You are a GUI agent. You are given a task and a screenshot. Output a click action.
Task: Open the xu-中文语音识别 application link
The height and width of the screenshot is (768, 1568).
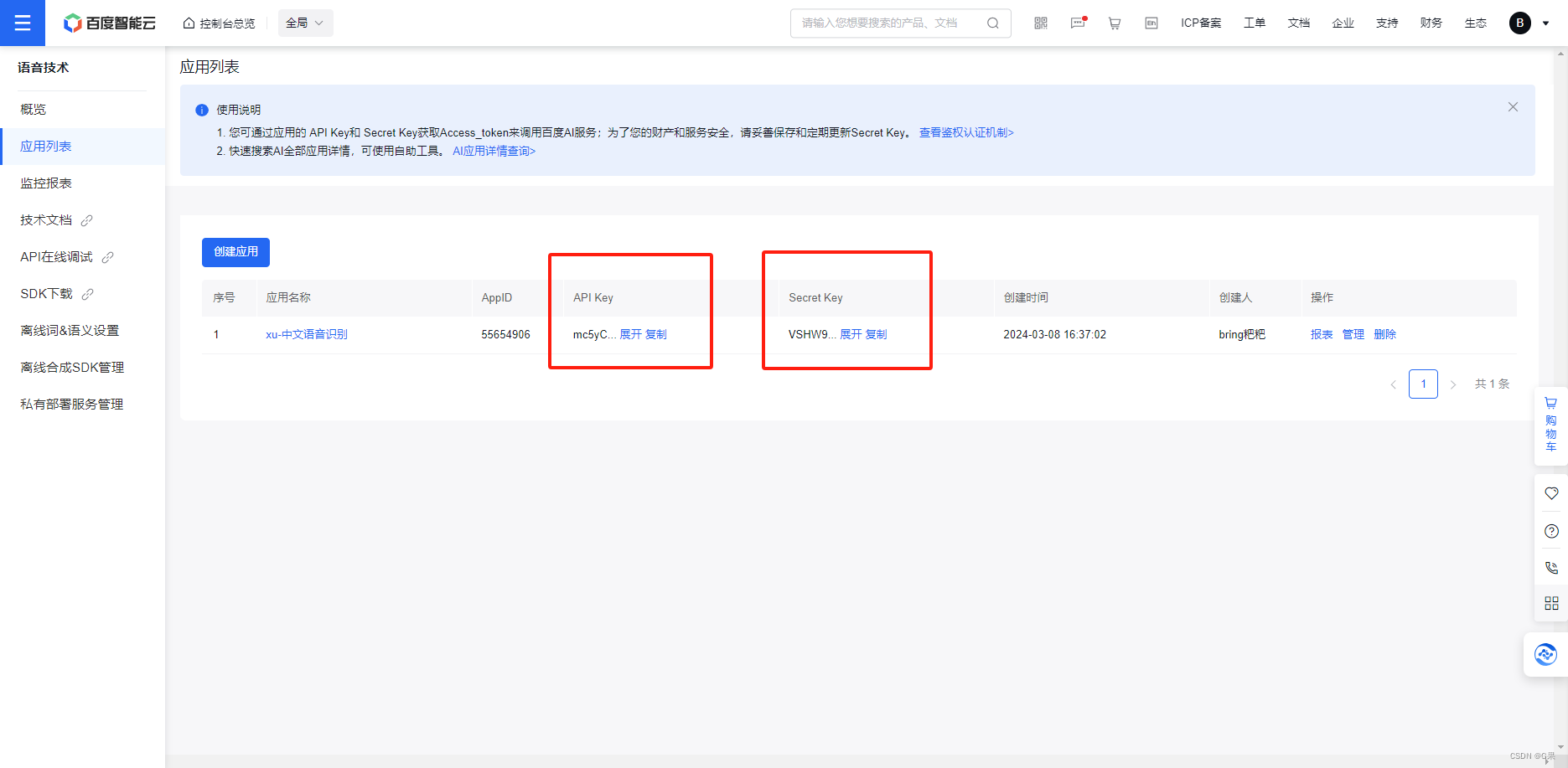point(306,333)
